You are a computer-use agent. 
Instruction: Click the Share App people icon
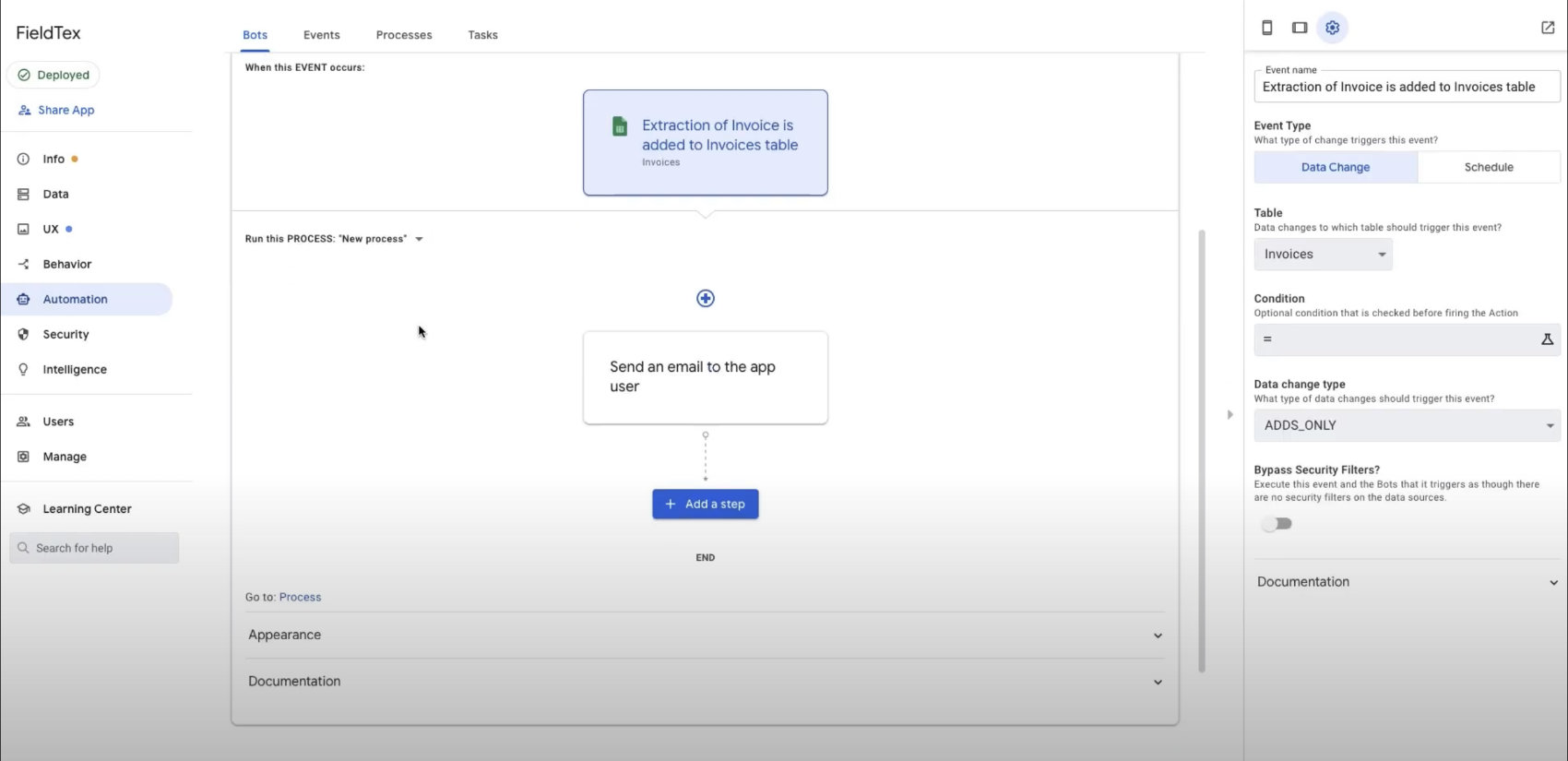pos(25,110)
